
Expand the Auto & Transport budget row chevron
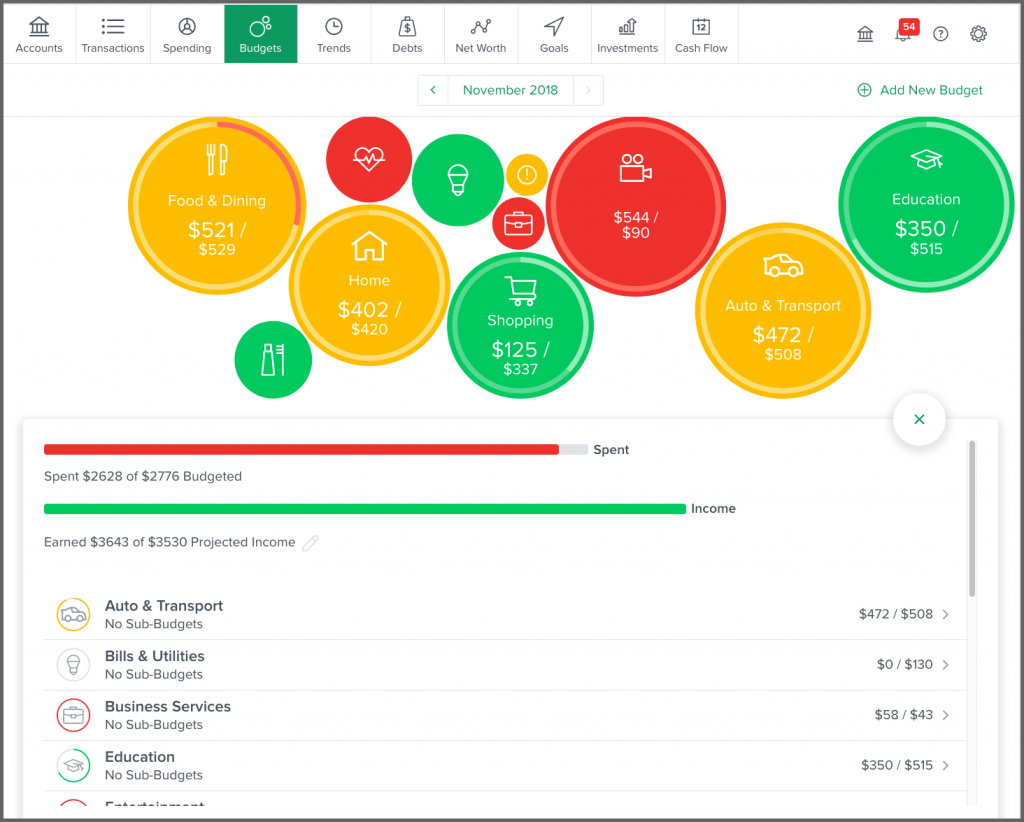coord(946,614)
